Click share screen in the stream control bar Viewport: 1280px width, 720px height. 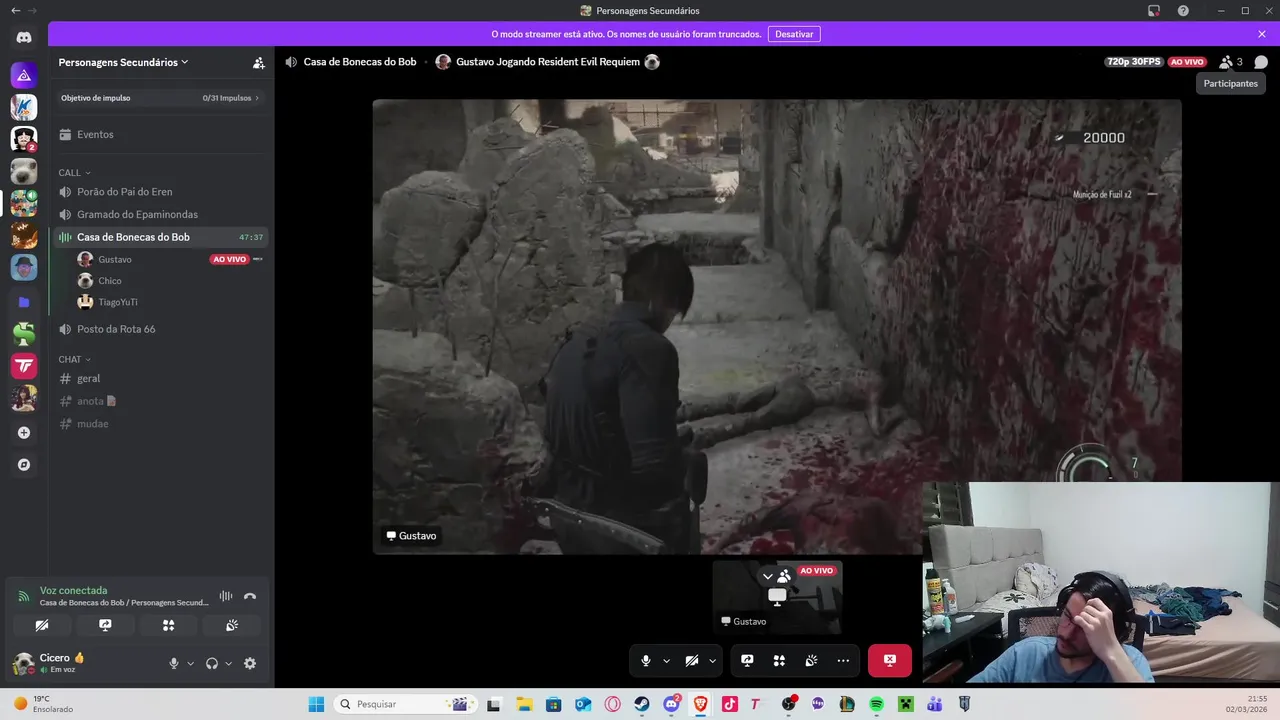pos(747,661)
